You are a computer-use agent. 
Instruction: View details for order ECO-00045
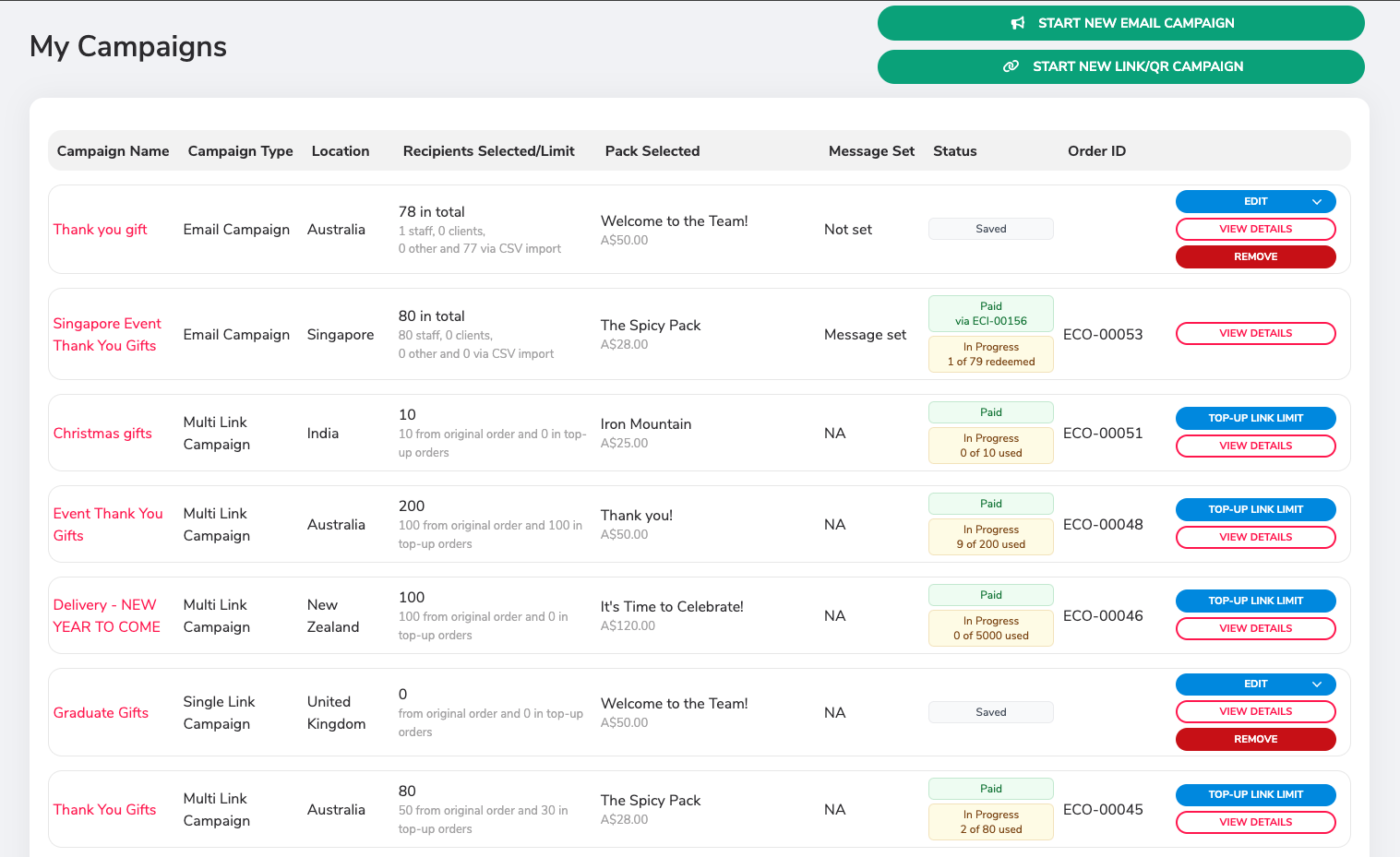click(x=1255, y=822)
